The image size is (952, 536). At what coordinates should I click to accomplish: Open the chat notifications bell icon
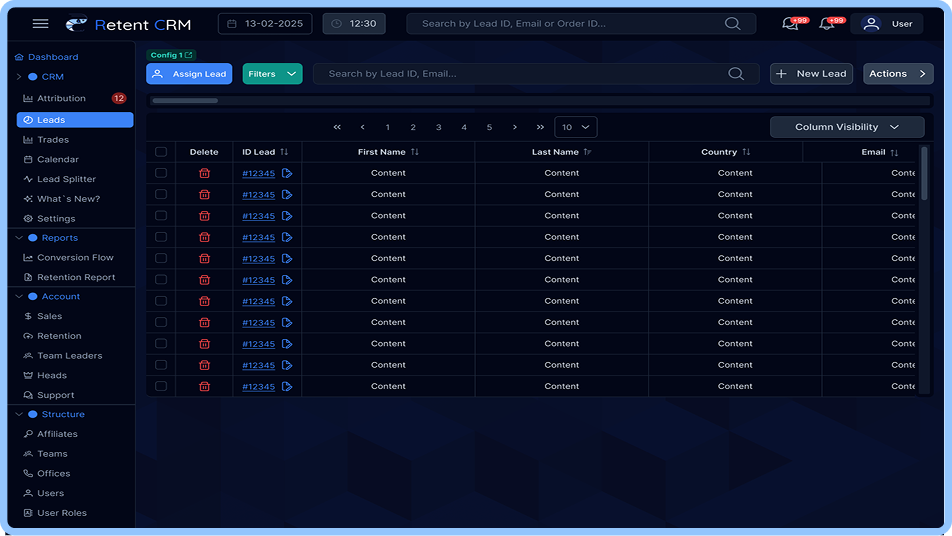(x=790, y=24)
